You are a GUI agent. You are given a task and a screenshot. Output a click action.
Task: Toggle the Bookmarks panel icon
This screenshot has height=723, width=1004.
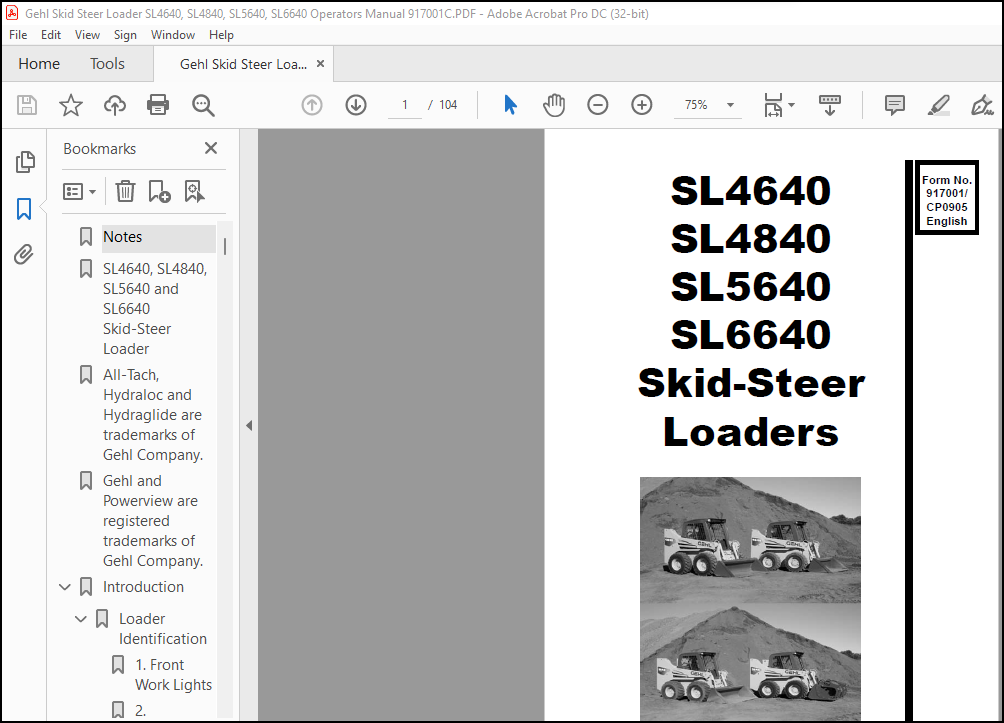(x=24, y=209)
